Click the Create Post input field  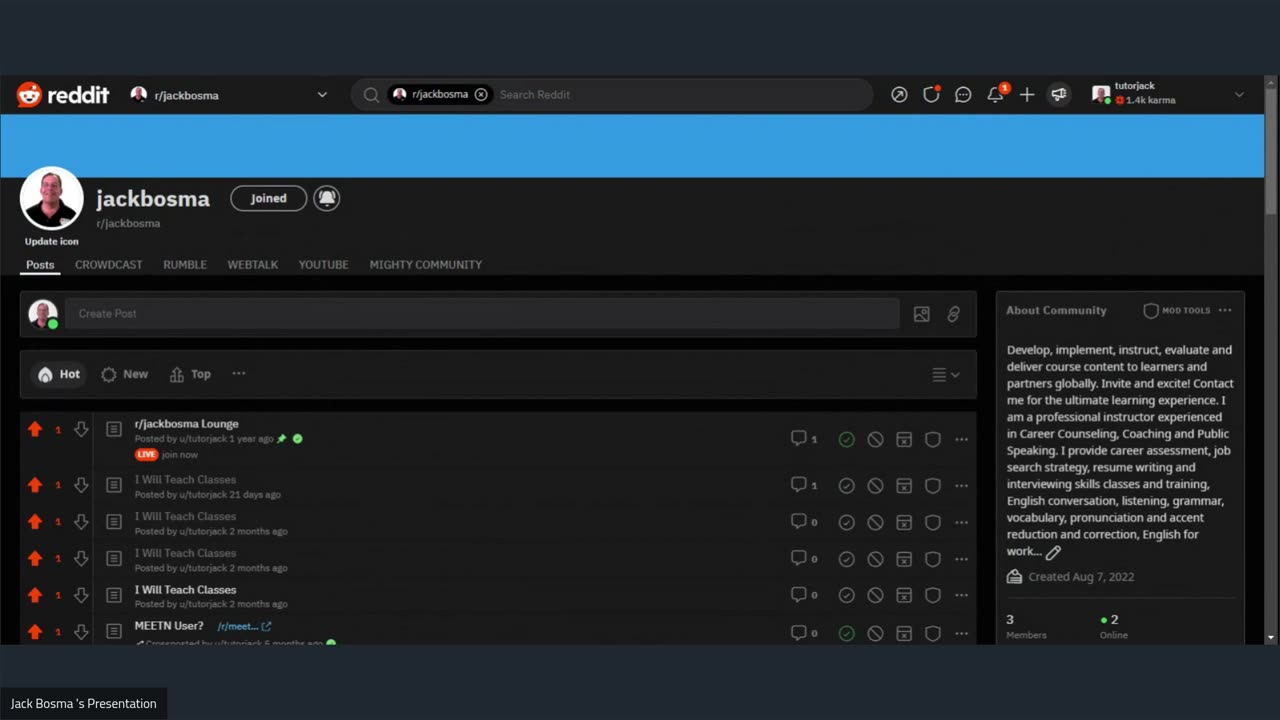pos(482,314)
